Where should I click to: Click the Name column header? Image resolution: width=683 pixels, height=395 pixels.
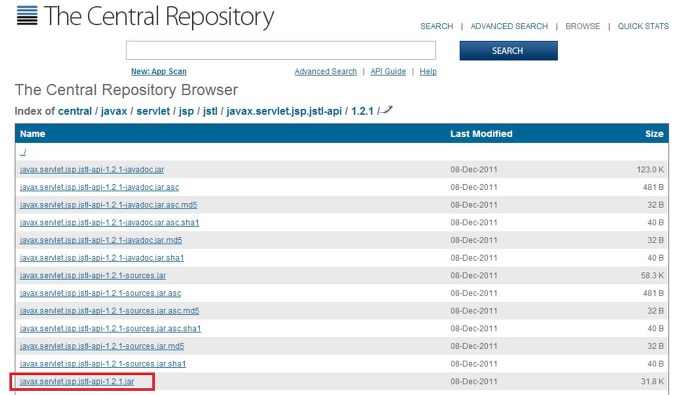pos(33,134)
